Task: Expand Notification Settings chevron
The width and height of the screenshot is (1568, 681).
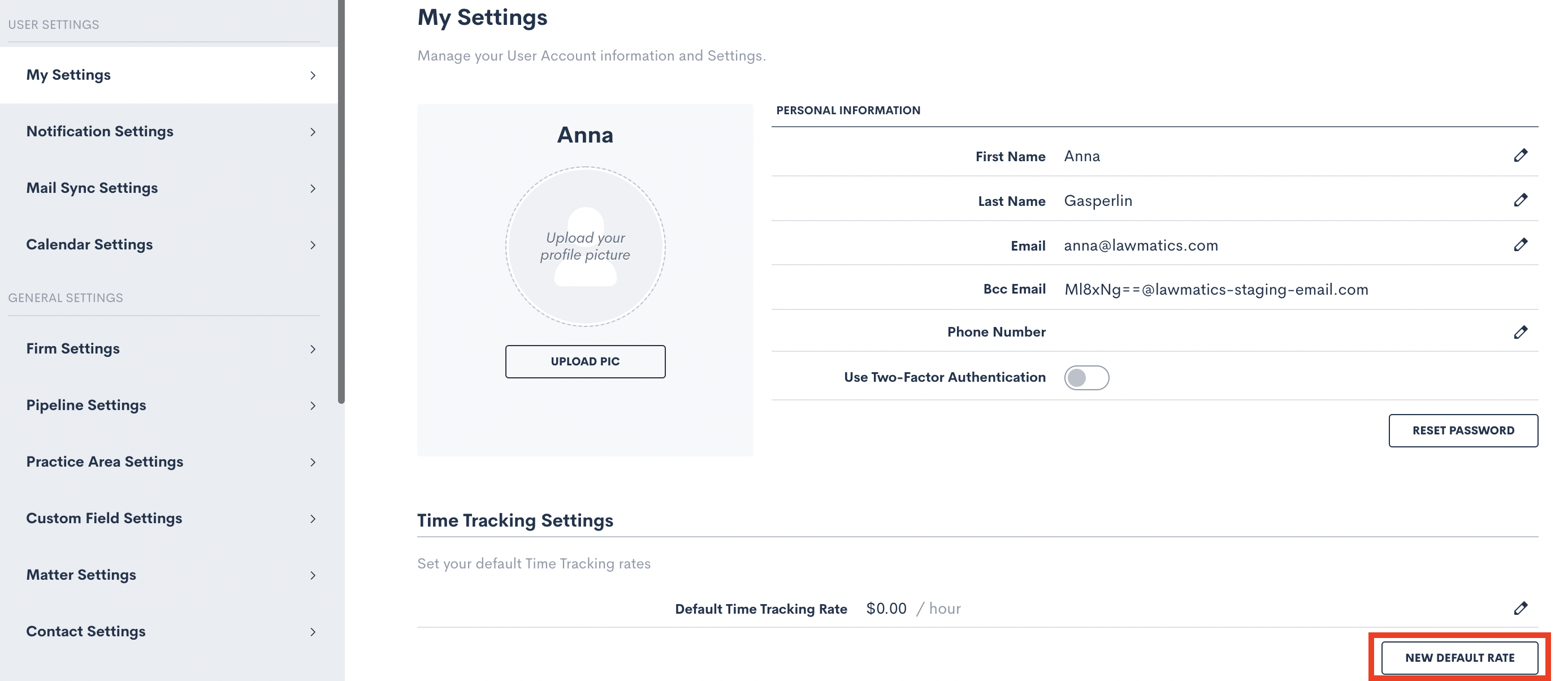Action: [313, 132]
